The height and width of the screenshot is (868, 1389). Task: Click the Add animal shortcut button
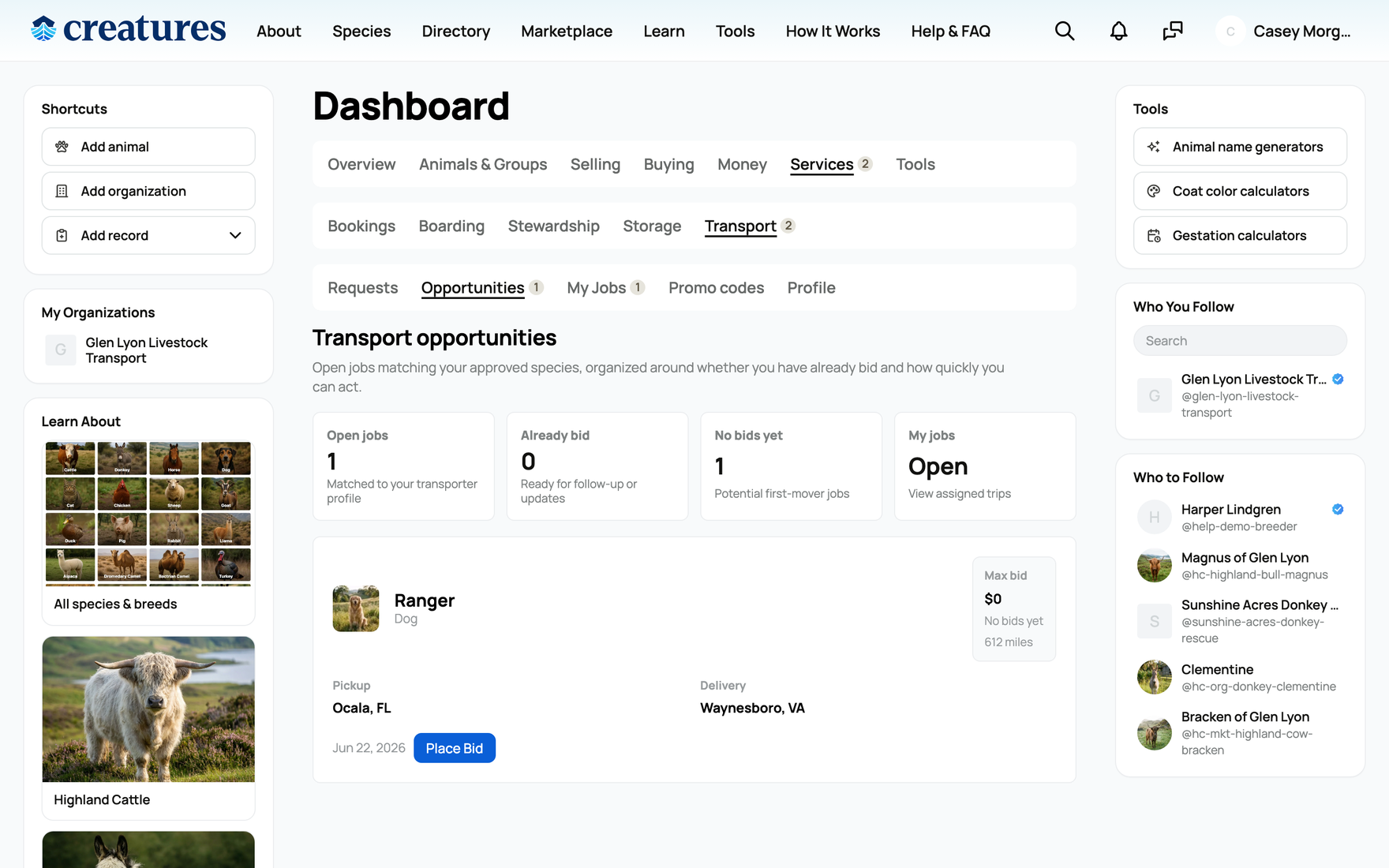click(148, 147)
